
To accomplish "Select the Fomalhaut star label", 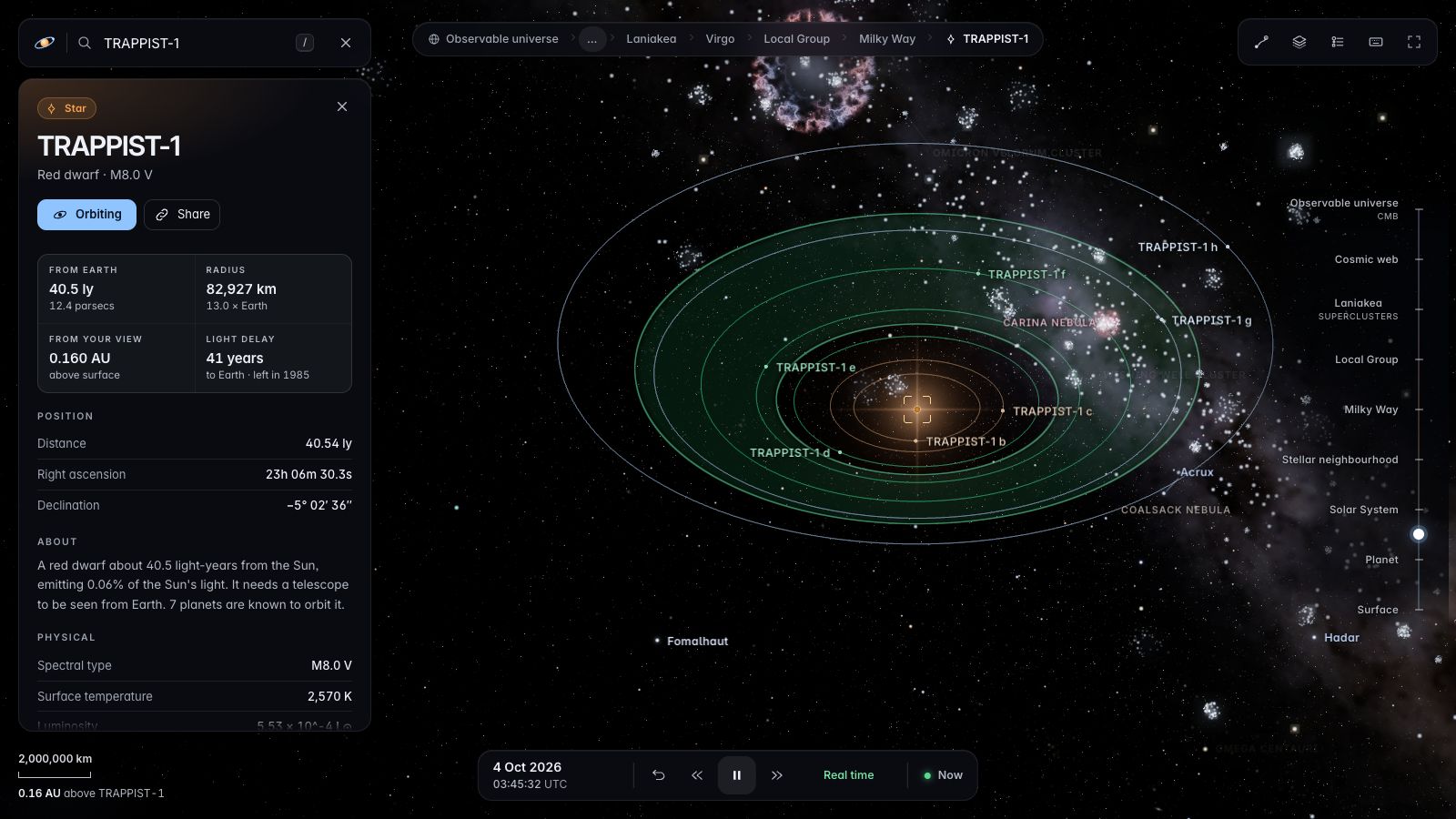I will click(697, 642).
